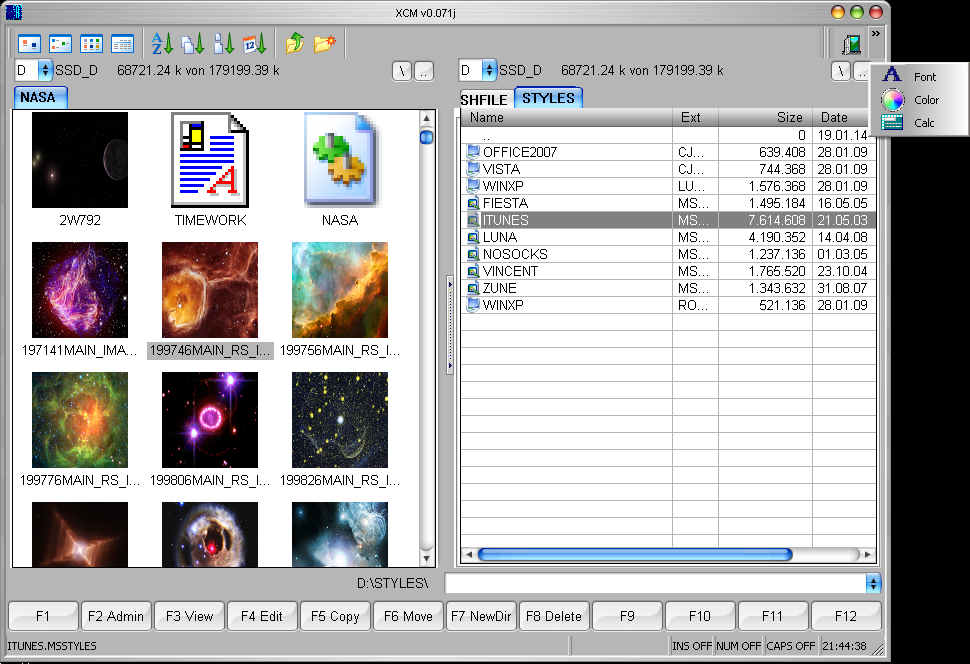Choose Font from the popup menu
The height and width of the screenshot is (664, 970).
pyautogui.click(x=924, y=77)
